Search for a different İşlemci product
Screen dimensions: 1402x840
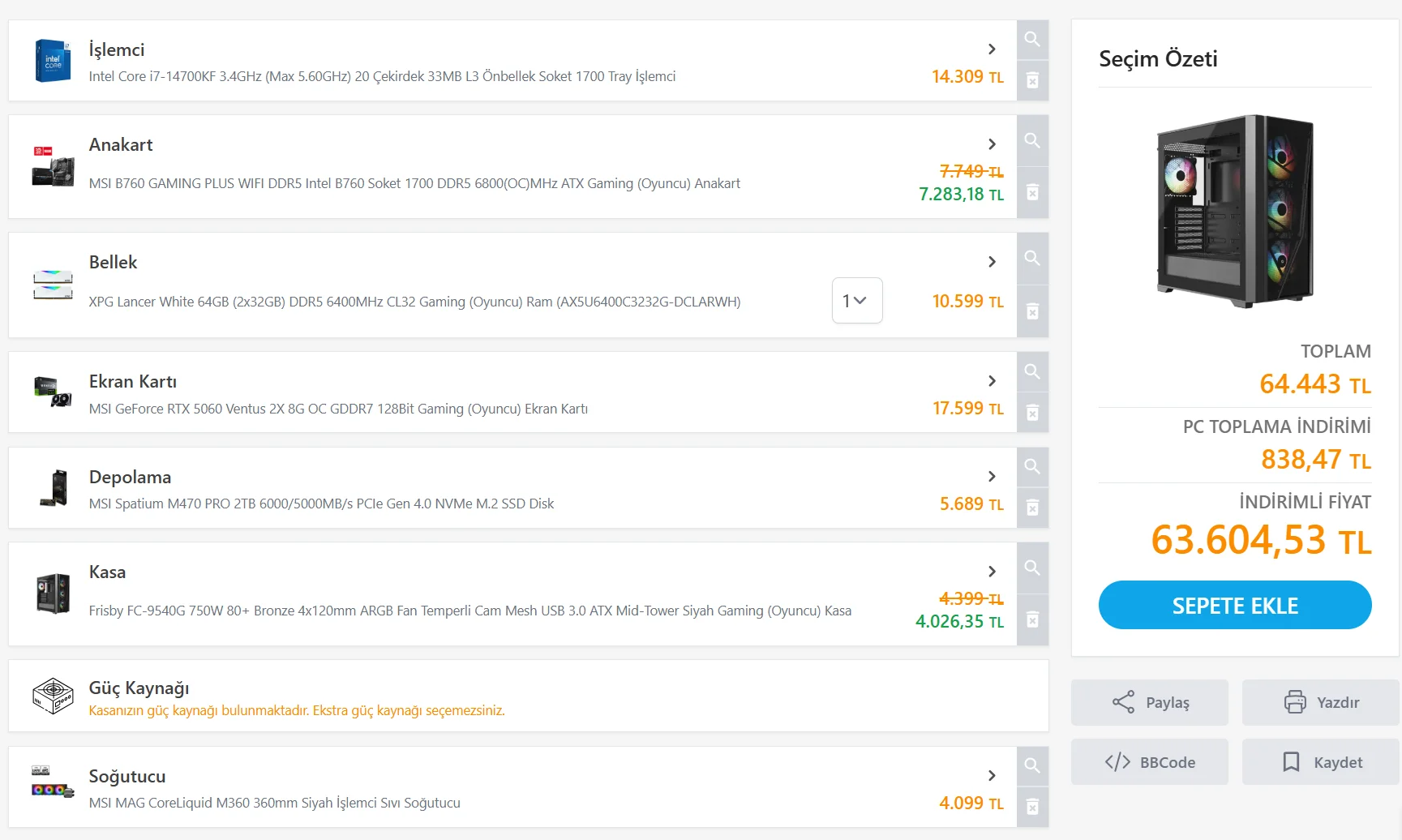tap(1032, 40)
